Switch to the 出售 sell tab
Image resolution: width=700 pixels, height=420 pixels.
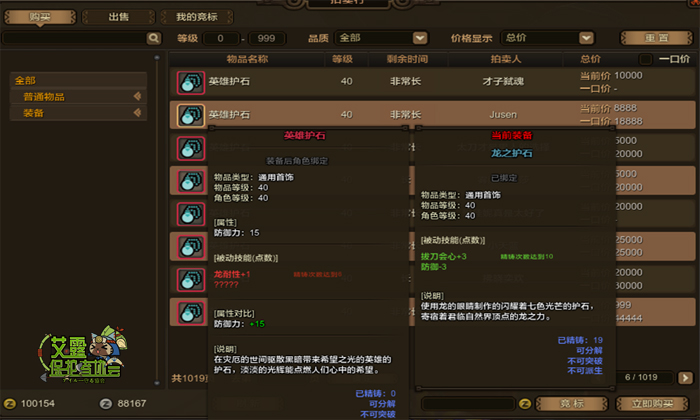(119, 17)
